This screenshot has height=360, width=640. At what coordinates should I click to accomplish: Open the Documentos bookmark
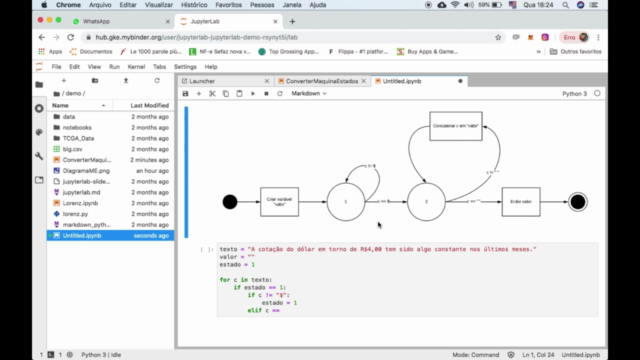(x=91, y=51)
